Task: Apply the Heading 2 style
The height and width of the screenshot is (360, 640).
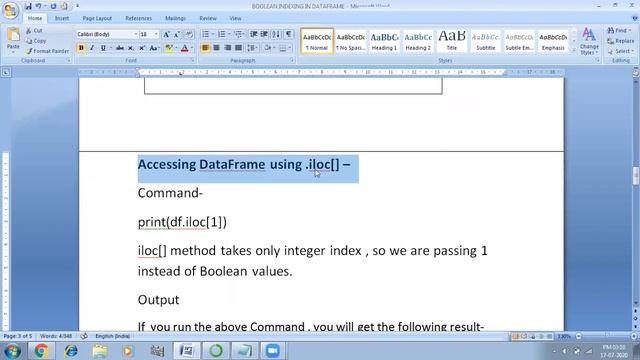Action: point(418,41)
